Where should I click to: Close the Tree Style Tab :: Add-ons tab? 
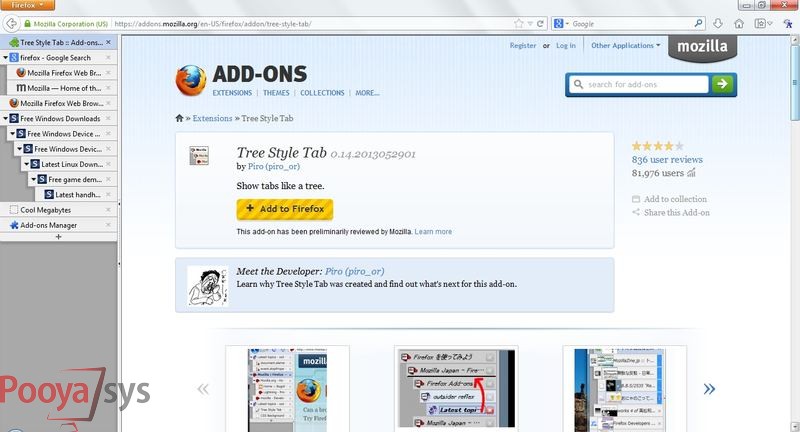[108, 42]
